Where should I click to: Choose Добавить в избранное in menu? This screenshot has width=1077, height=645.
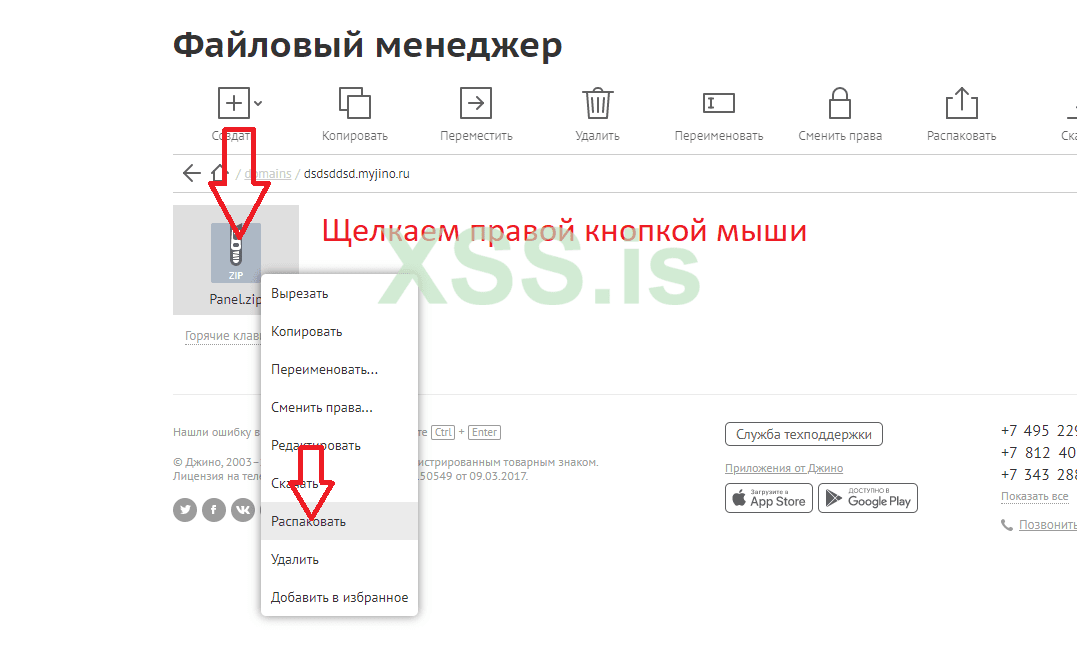coord(339,597)
